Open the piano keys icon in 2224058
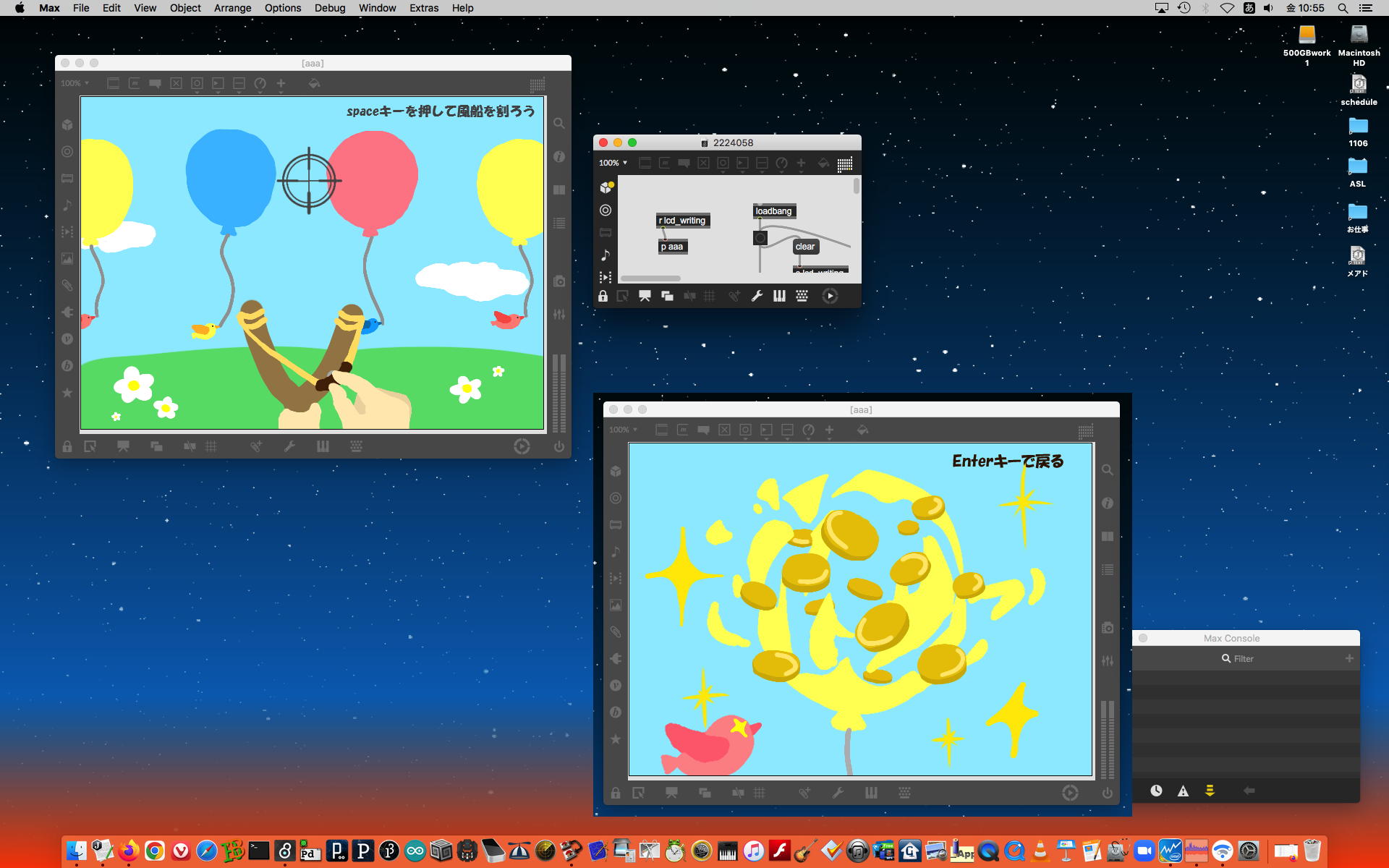This screenshot has width=1389, height=868. (779, 296)
